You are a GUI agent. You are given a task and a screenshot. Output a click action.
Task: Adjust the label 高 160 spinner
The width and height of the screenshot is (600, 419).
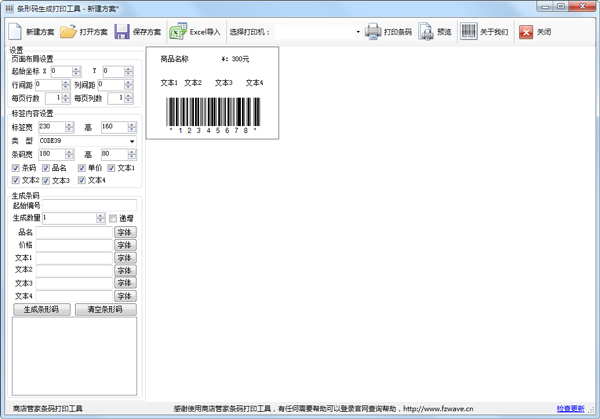point(132,127)
